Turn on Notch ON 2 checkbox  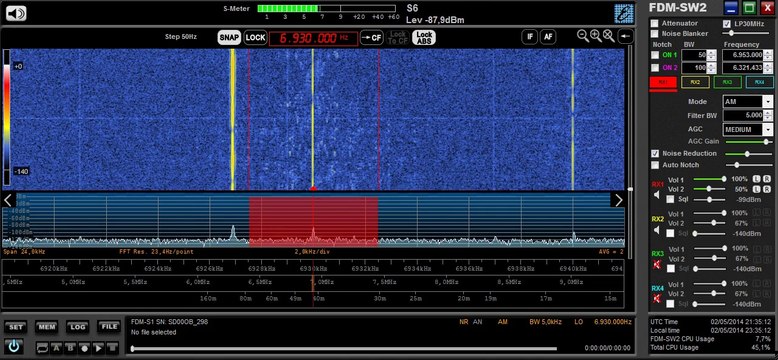tap(655, 67)
